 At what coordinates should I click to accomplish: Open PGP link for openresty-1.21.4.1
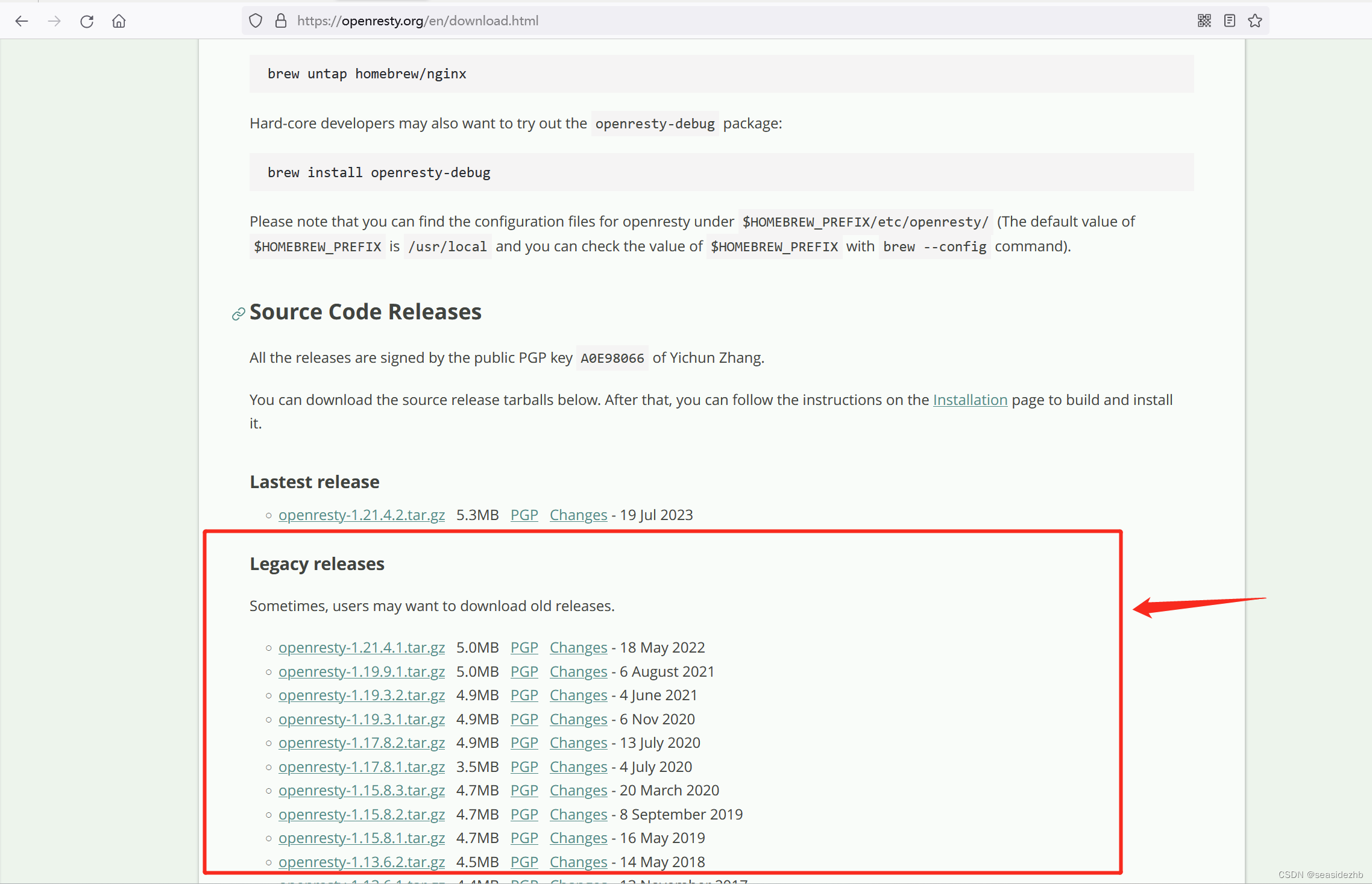click(x=524, y=648)
